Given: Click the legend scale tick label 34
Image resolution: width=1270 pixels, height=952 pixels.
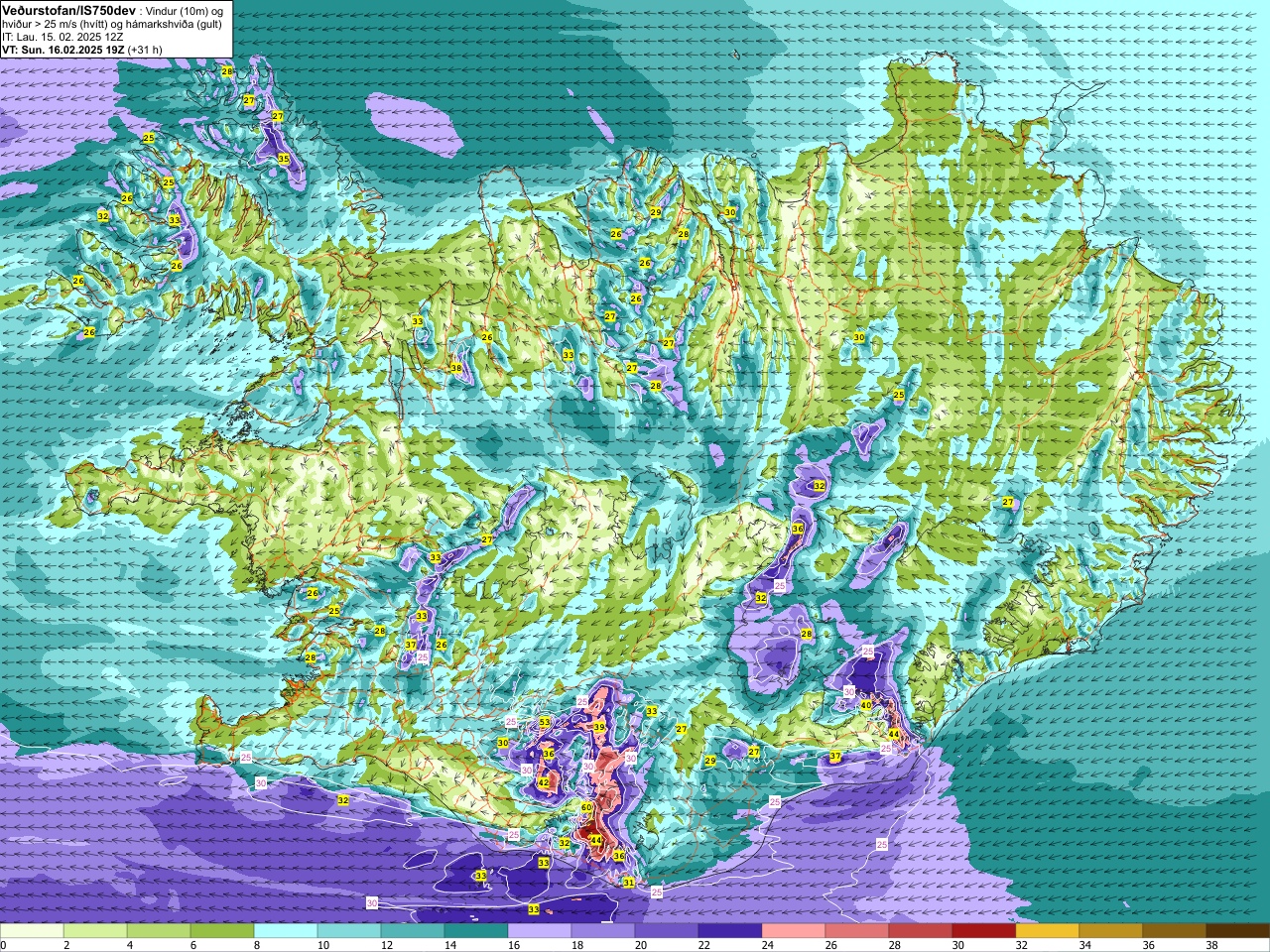Looking at the screenshot, I should 1085,945.
